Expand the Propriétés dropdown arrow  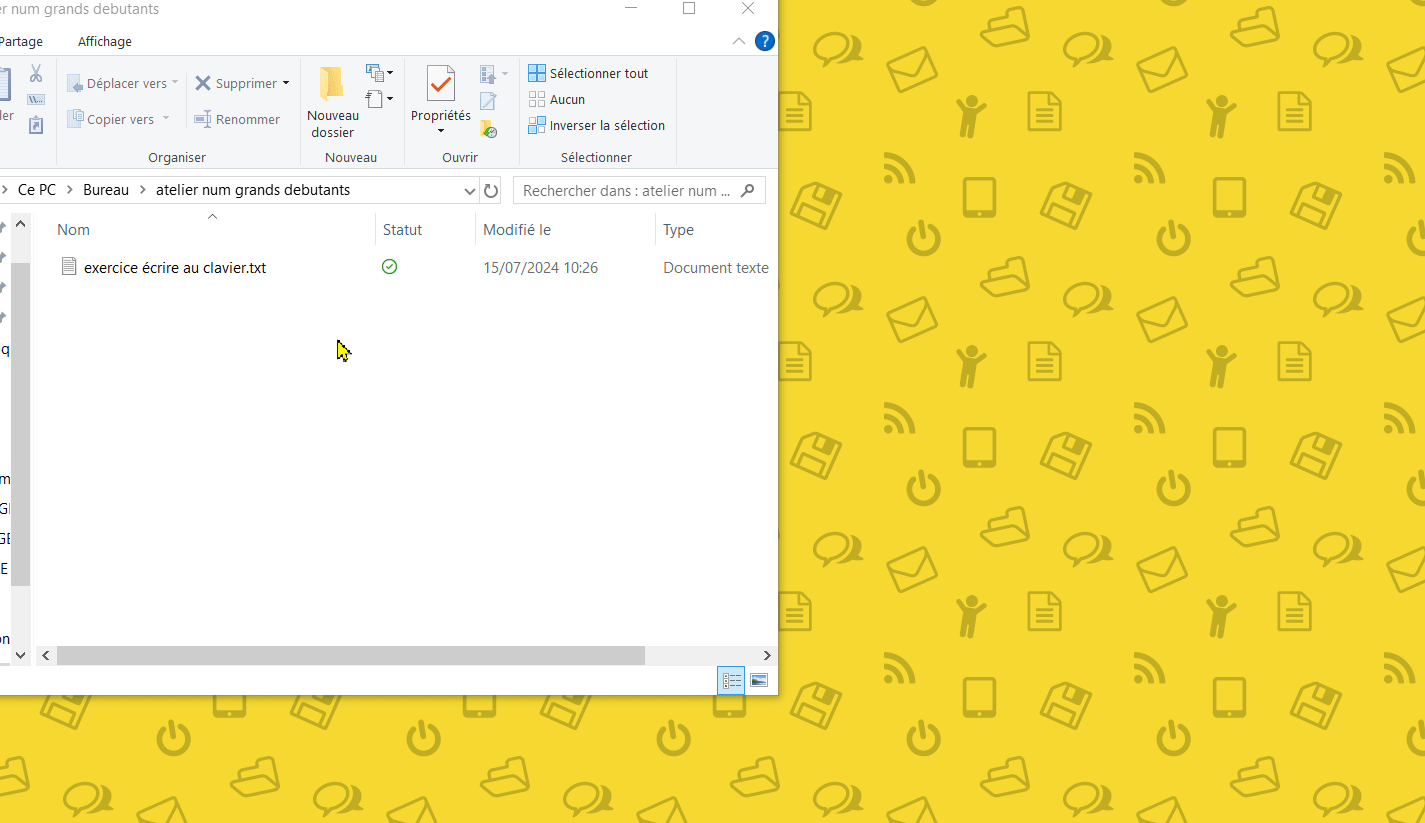[441, 131]
